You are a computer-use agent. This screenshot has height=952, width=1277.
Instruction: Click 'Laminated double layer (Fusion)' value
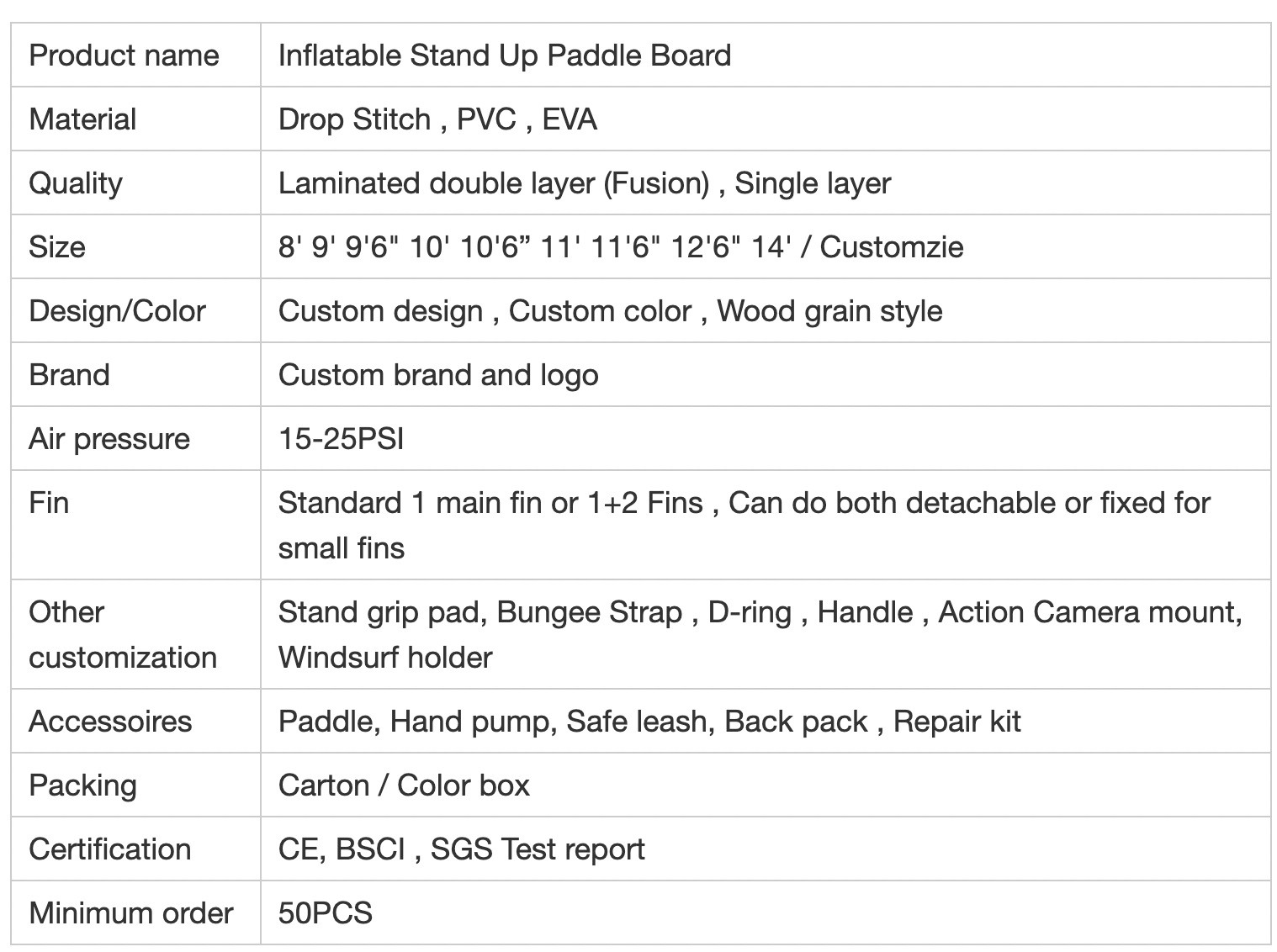[x=494, y=183]
